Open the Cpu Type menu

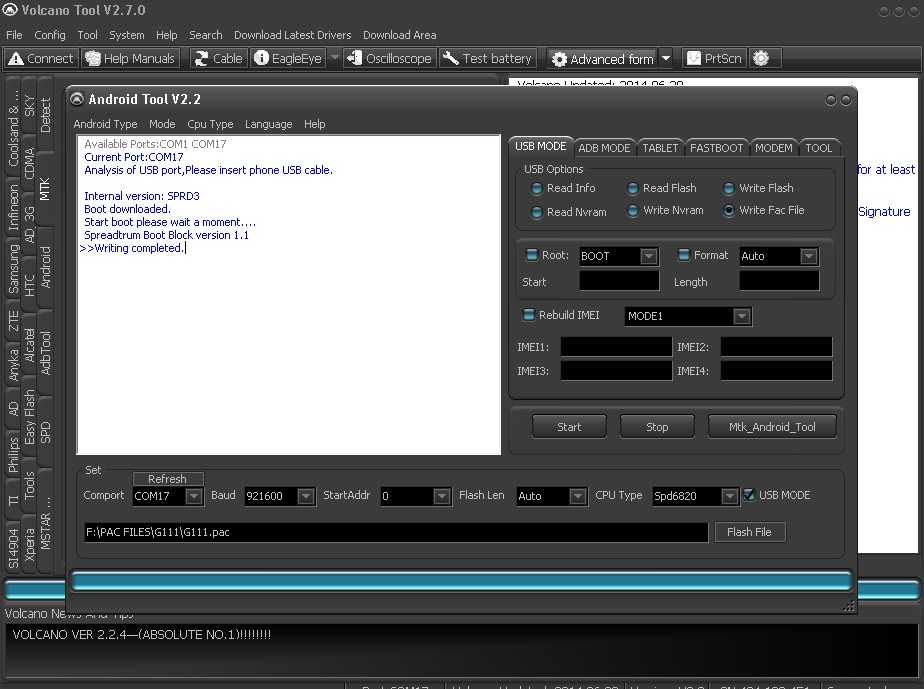(210, 124)
